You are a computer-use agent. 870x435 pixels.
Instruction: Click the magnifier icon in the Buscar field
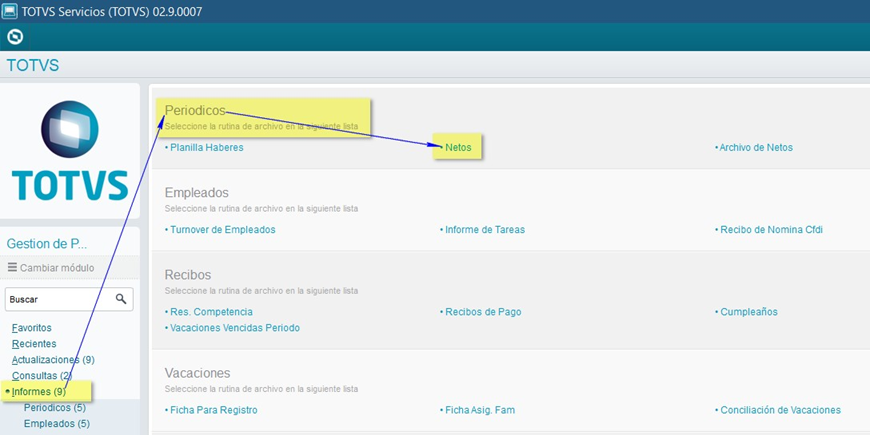click(121, 299)
